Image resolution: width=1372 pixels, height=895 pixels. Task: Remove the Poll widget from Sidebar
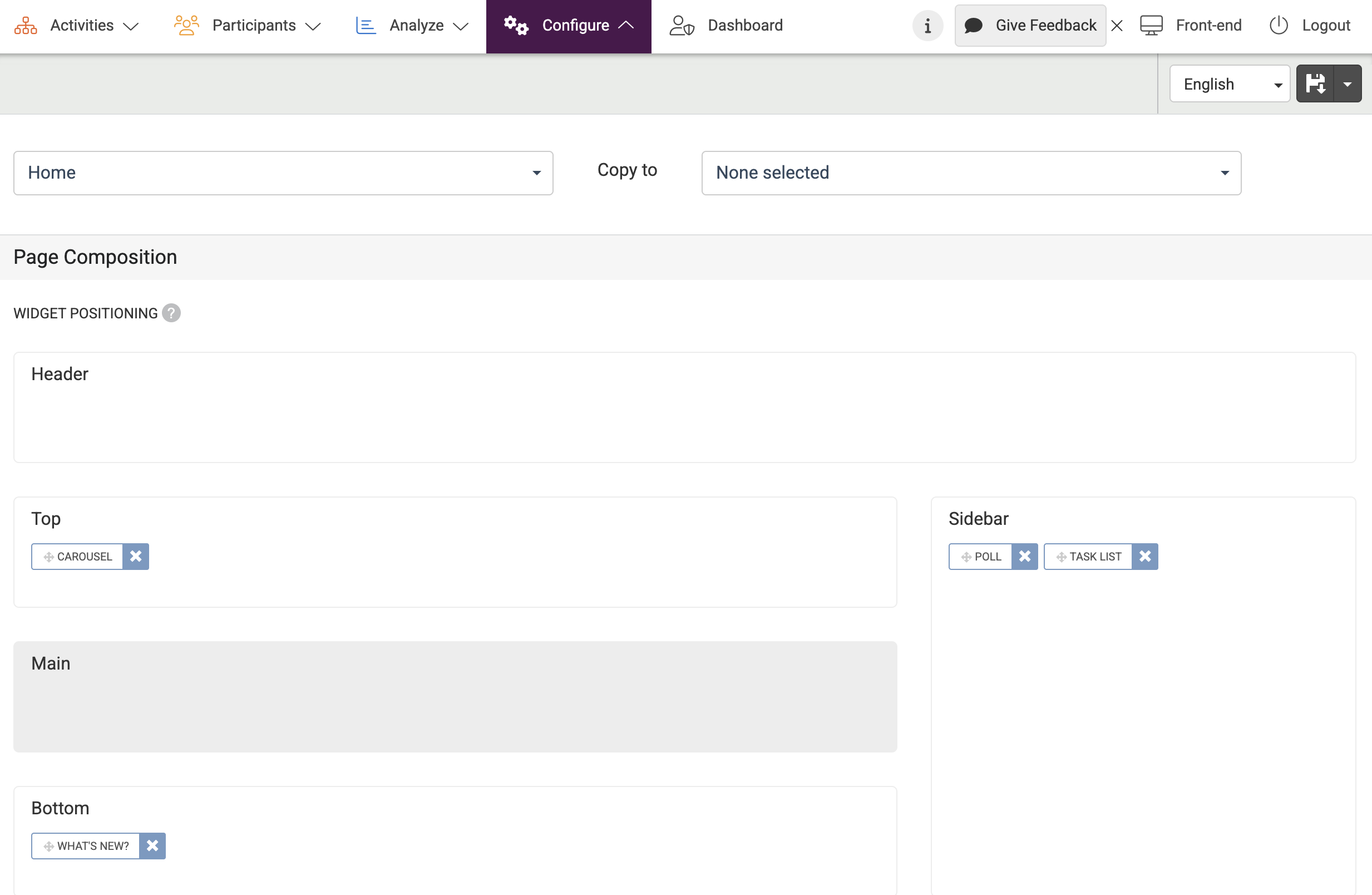tap(1024, 557)
